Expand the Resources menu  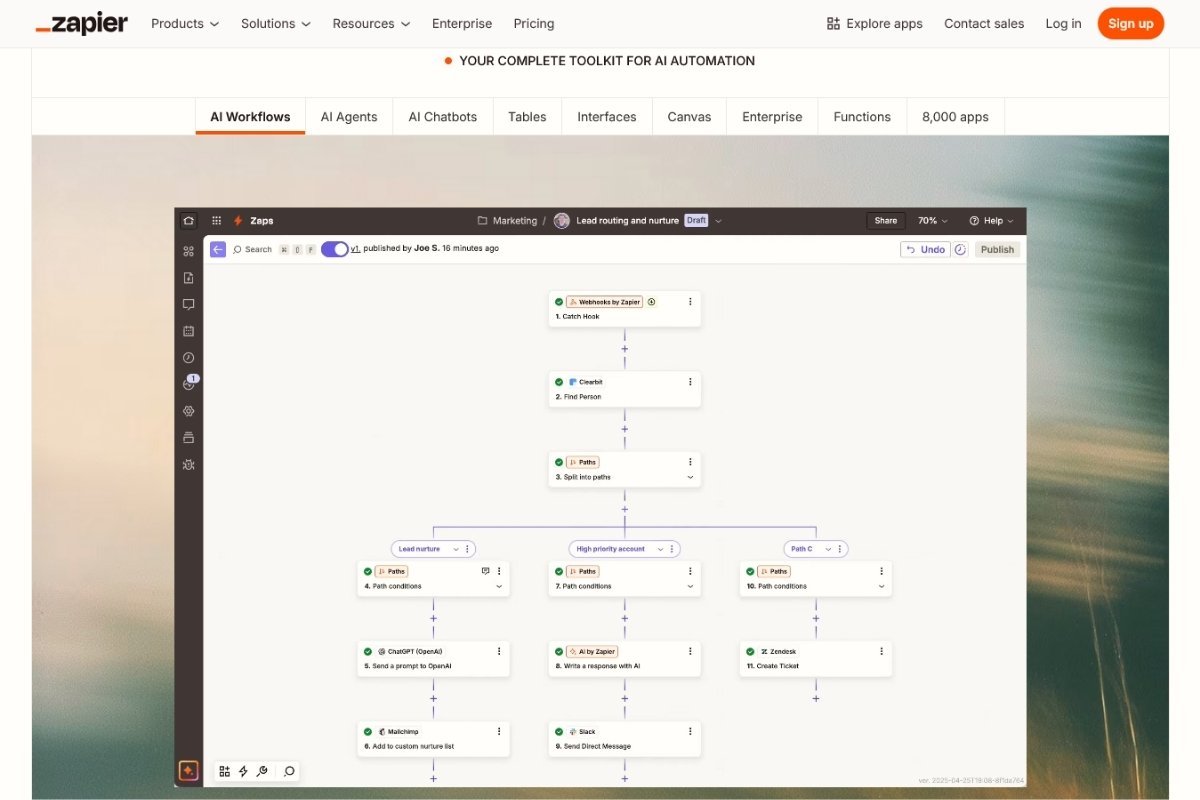pos(371,23)
